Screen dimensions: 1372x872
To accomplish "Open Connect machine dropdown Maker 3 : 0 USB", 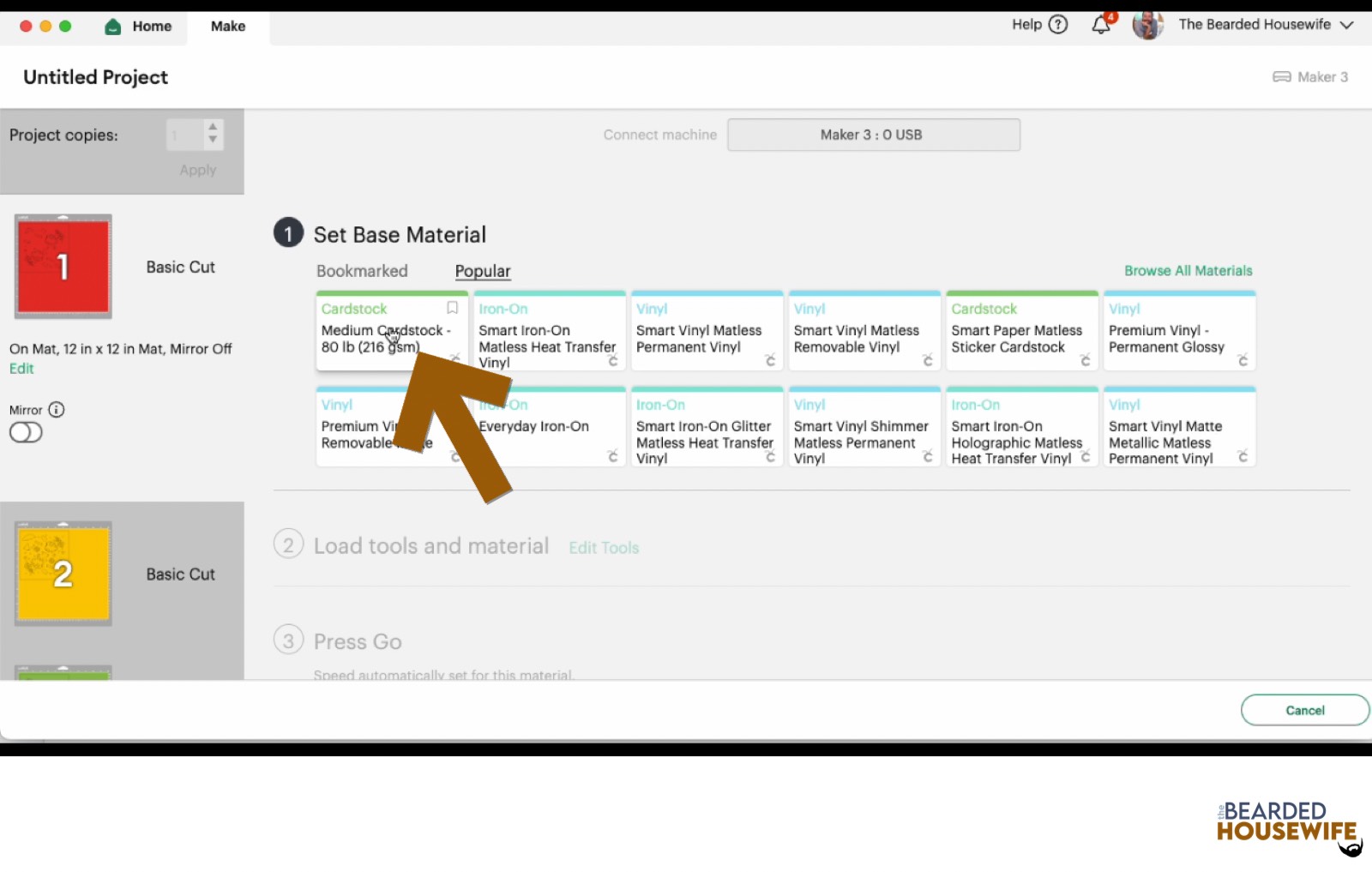I will tap(874, 135).
